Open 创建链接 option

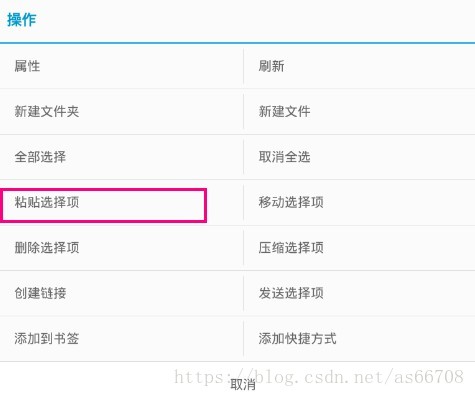coord(121,293)
